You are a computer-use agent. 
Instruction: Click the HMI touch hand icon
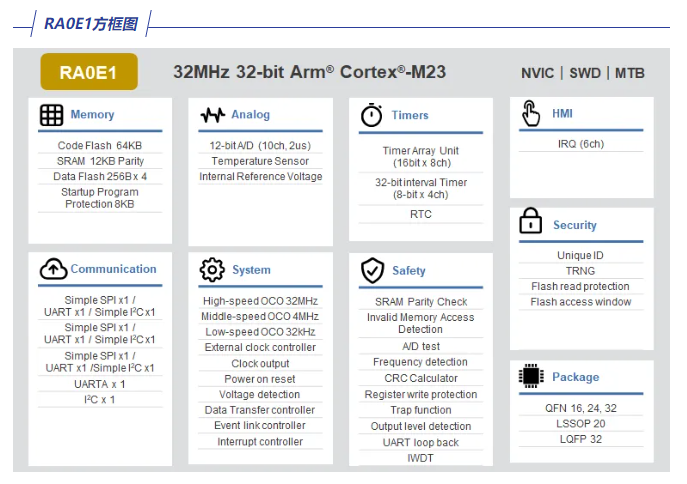(531, 113)
